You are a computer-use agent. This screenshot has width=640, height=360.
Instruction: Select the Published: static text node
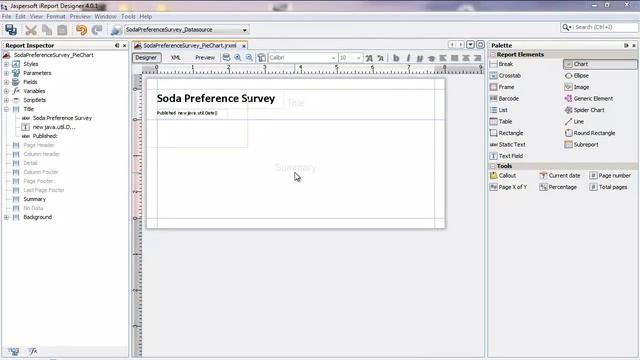[x=45, y=136]
